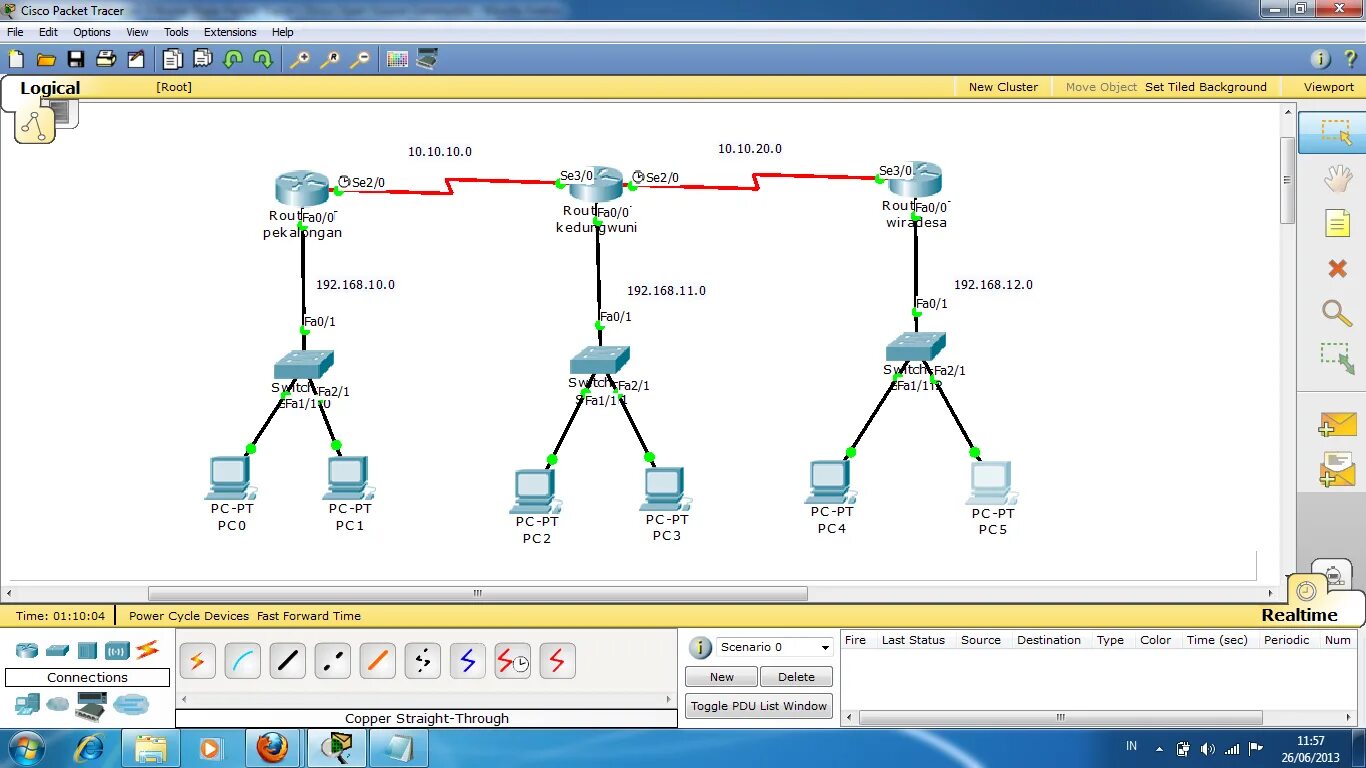
Task: Open the Extensions menu
Action: pos(230,32)
